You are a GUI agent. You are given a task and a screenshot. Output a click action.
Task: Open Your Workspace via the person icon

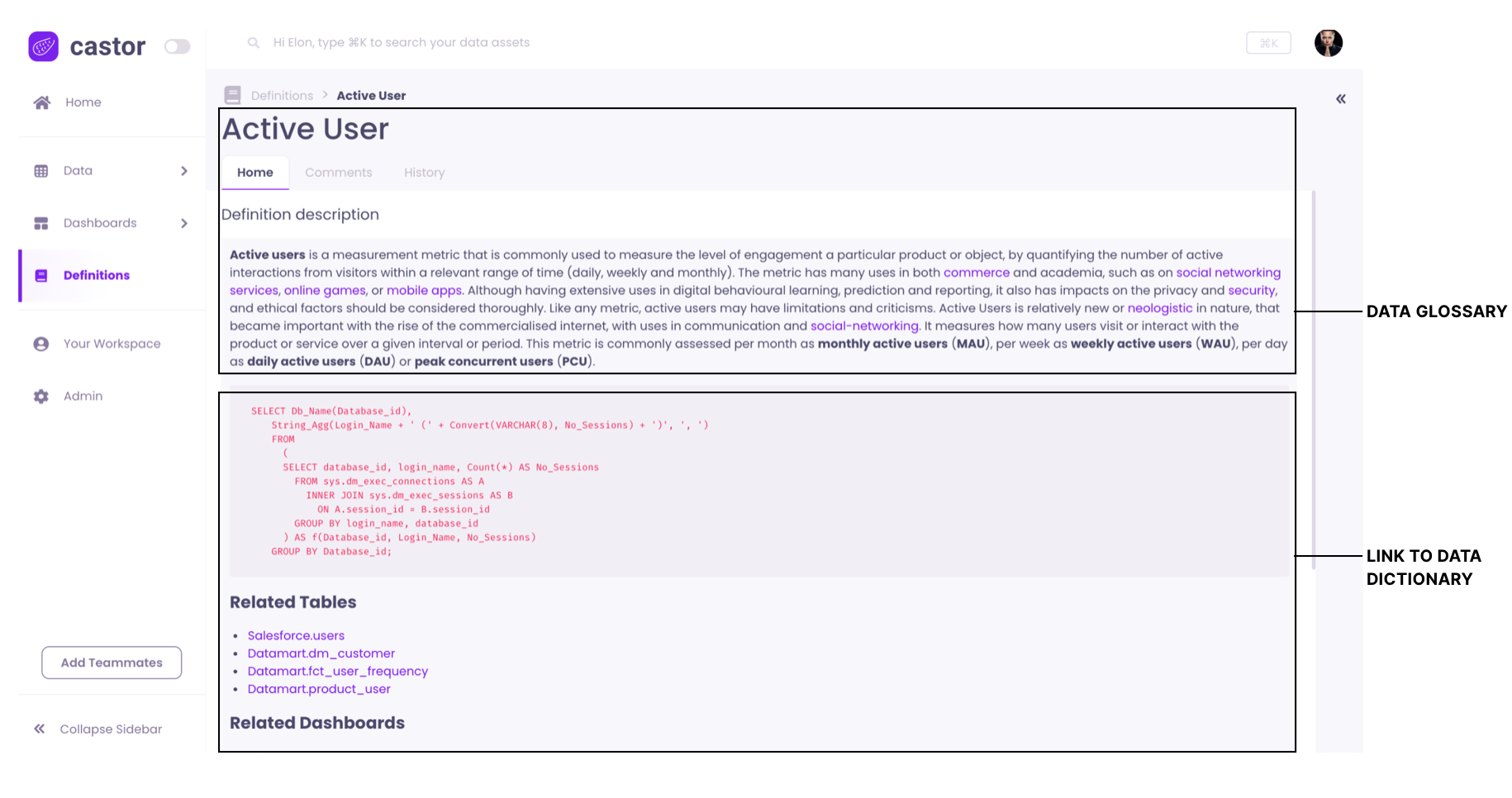[41, 344]
